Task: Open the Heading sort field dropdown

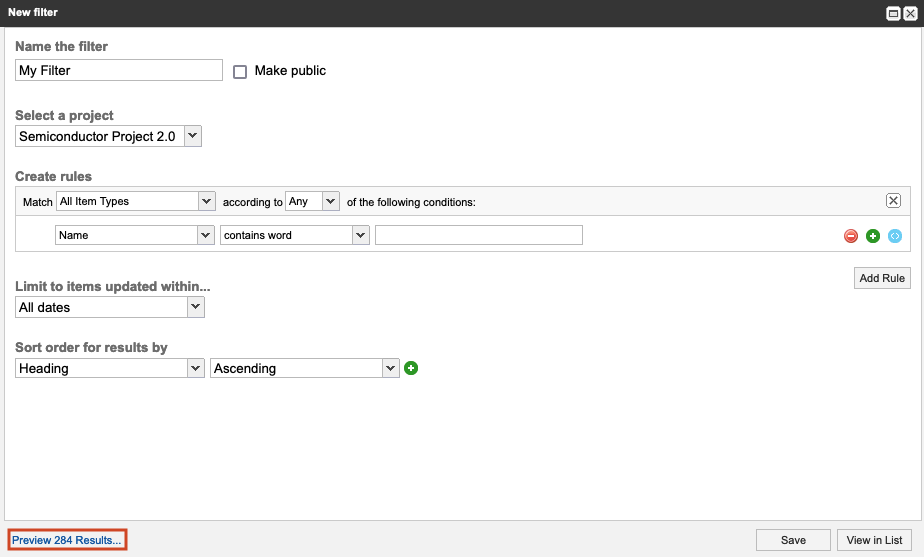Action: 110,368
